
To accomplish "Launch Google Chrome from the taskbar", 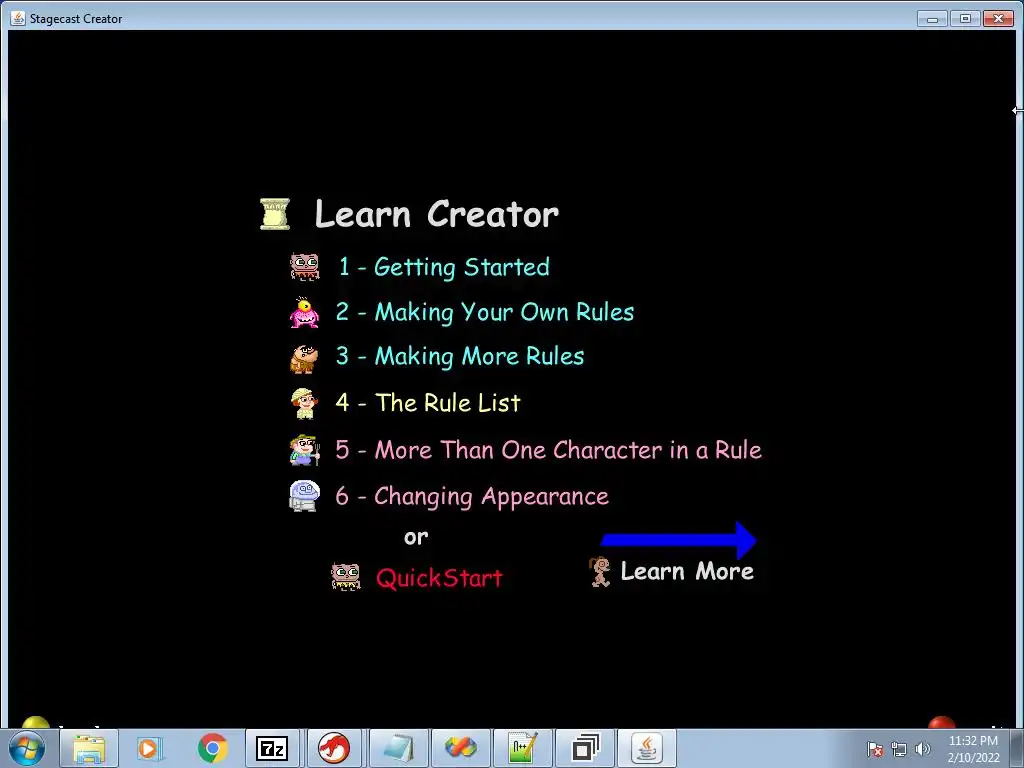I will 212,748.
